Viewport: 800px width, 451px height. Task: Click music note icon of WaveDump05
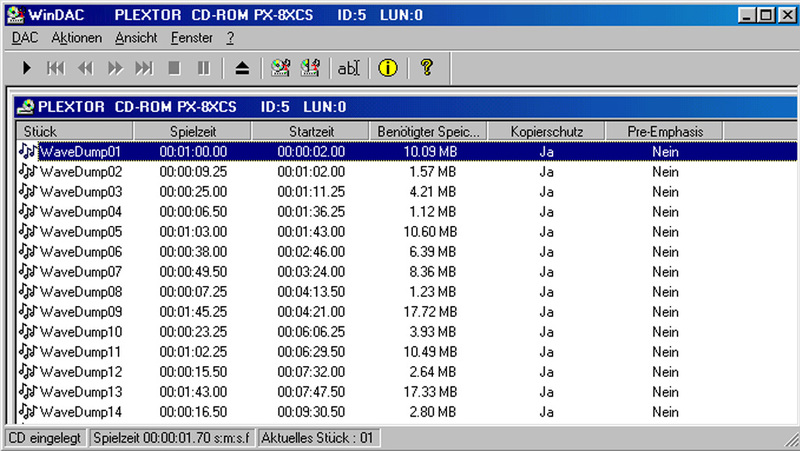28,231
